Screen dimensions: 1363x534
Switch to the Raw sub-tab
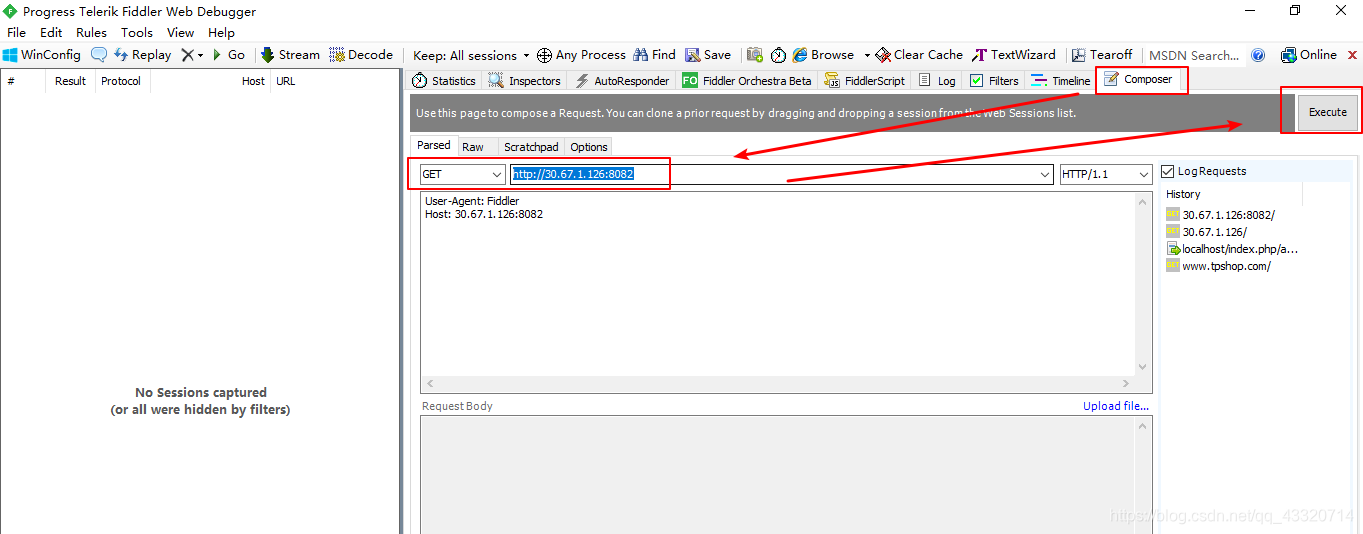(473, 147)
